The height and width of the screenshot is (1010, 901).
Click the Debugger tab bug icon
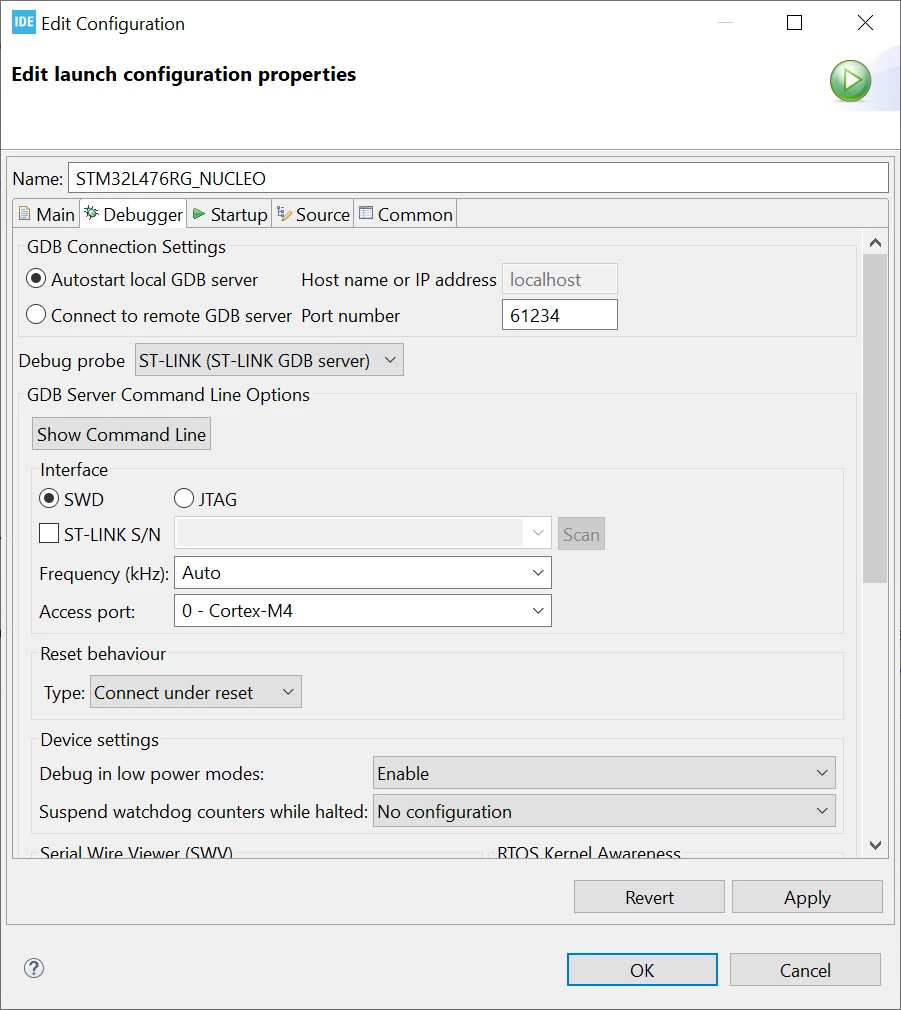(91, 213)
